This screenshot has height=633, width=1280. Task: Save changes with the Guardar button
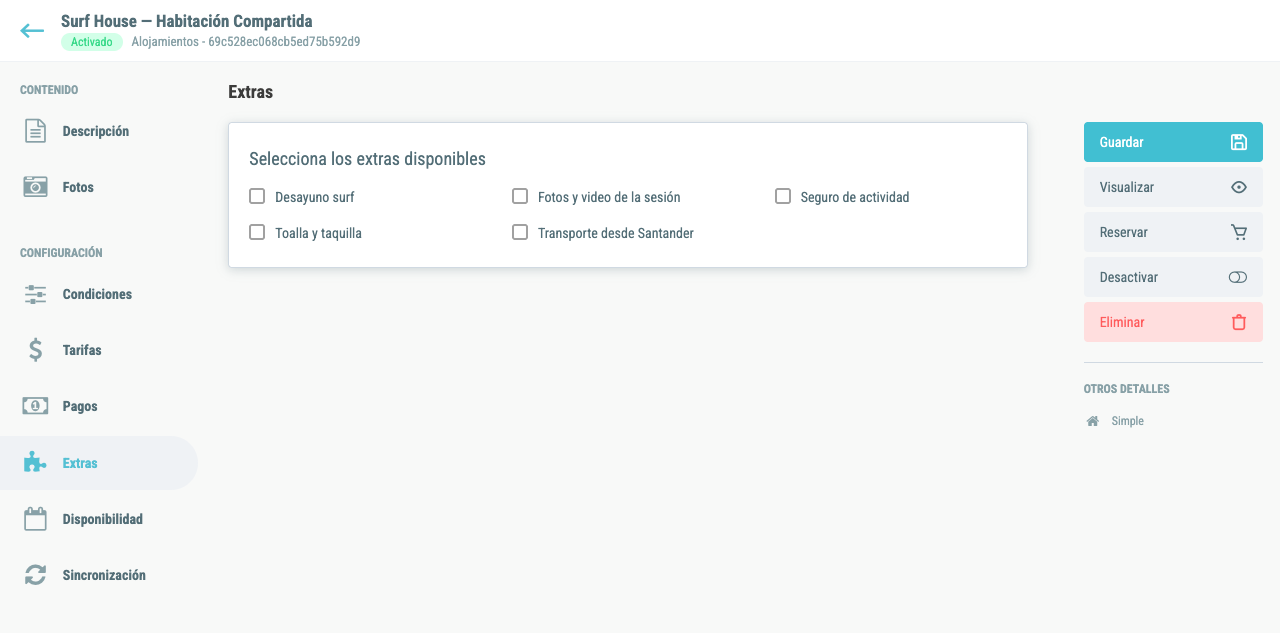coord(1173,142)
